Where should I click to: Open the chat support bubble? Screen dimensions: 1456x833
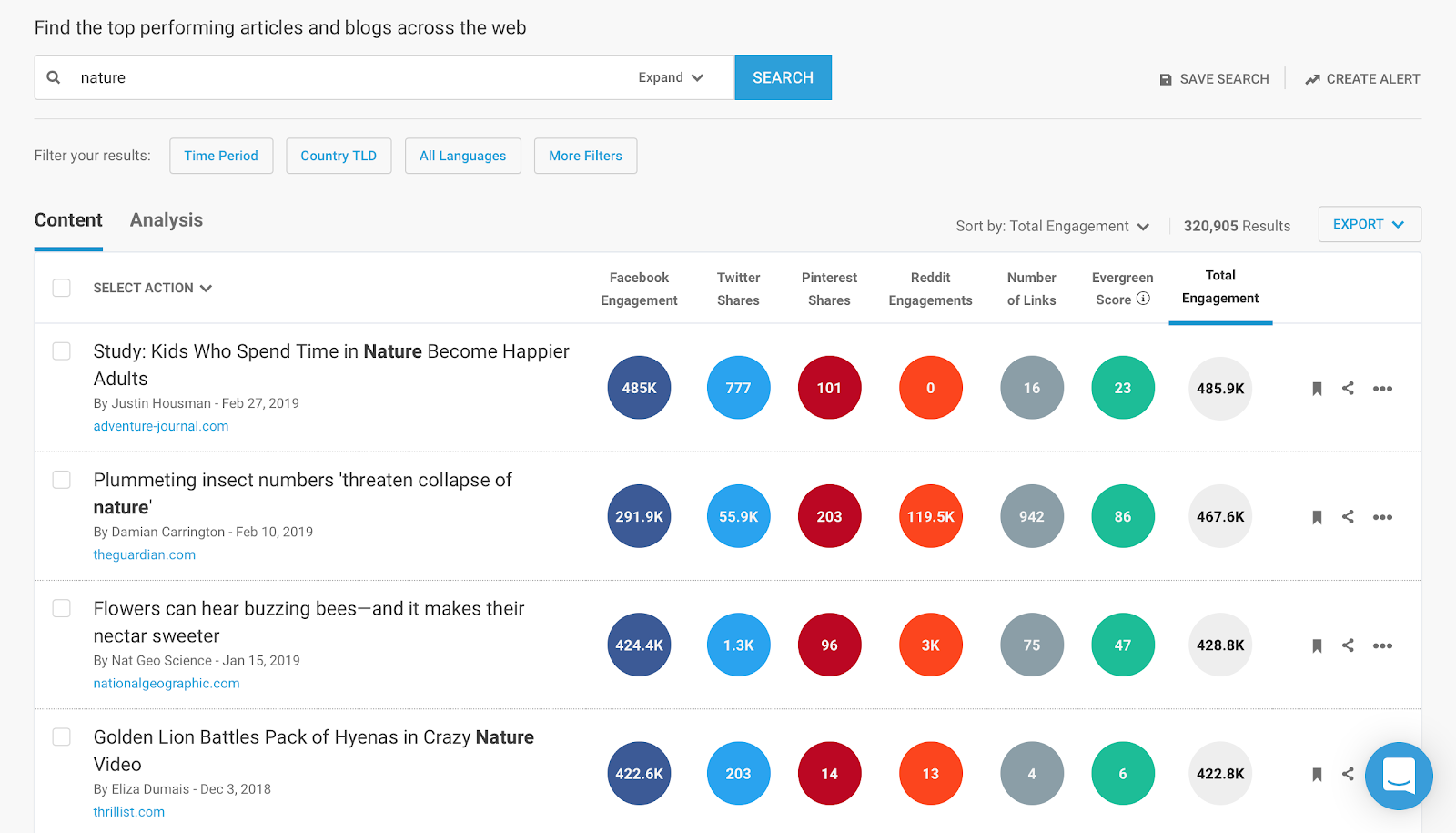pos(1399,776)
